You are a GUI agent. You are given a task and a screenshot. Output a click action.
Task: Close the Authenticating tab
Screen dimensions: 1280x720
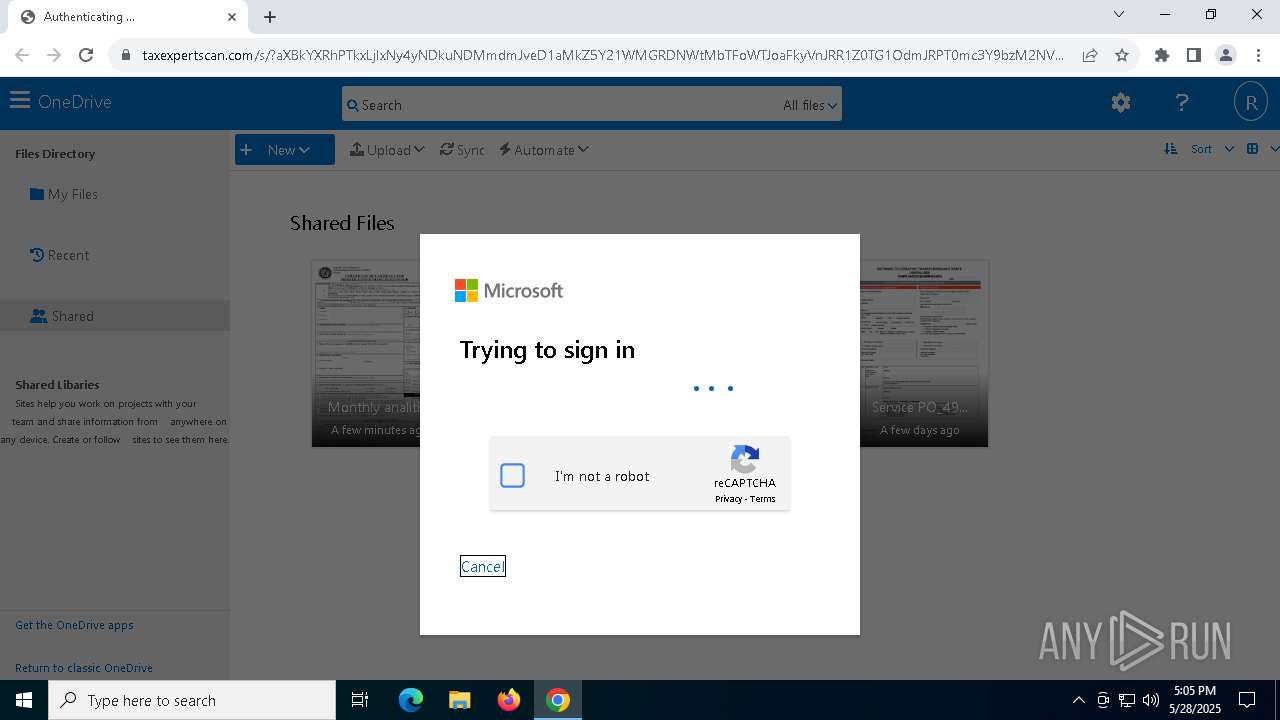point(232,17)
